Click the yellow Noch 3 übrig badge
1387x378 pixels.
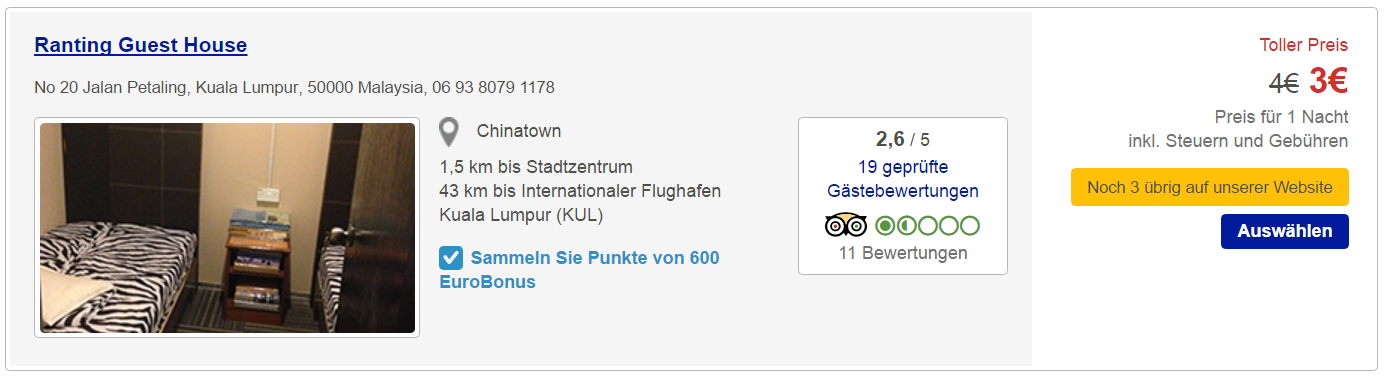[x=1209, y=187]
